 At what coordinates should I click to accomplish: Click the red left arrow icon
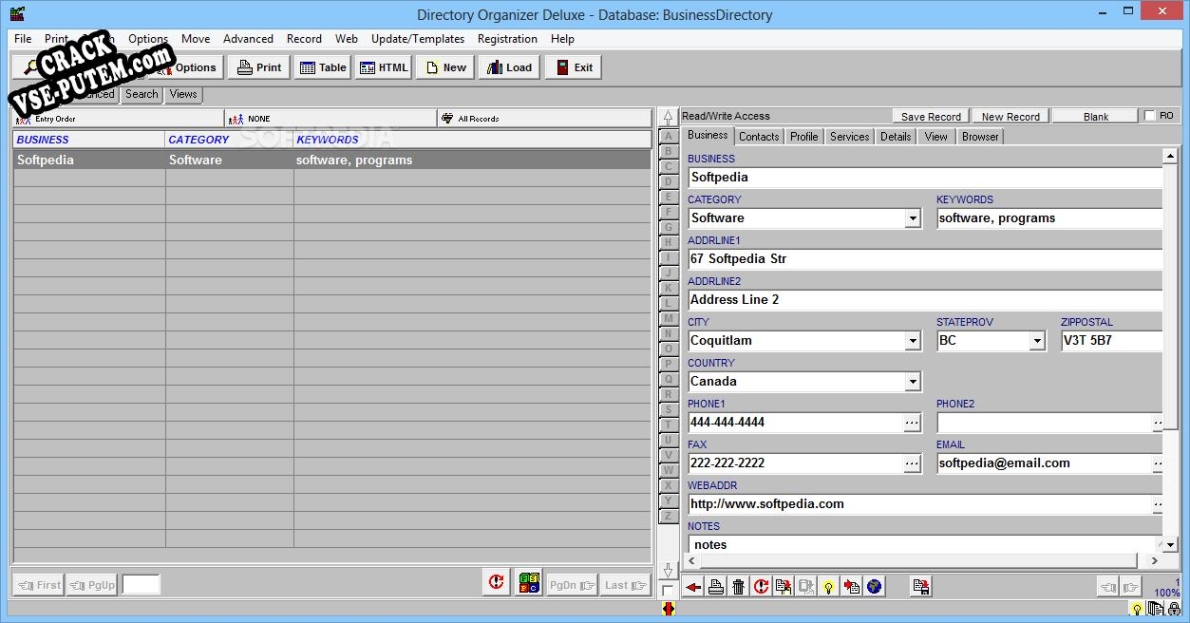[x=694, y=587]
